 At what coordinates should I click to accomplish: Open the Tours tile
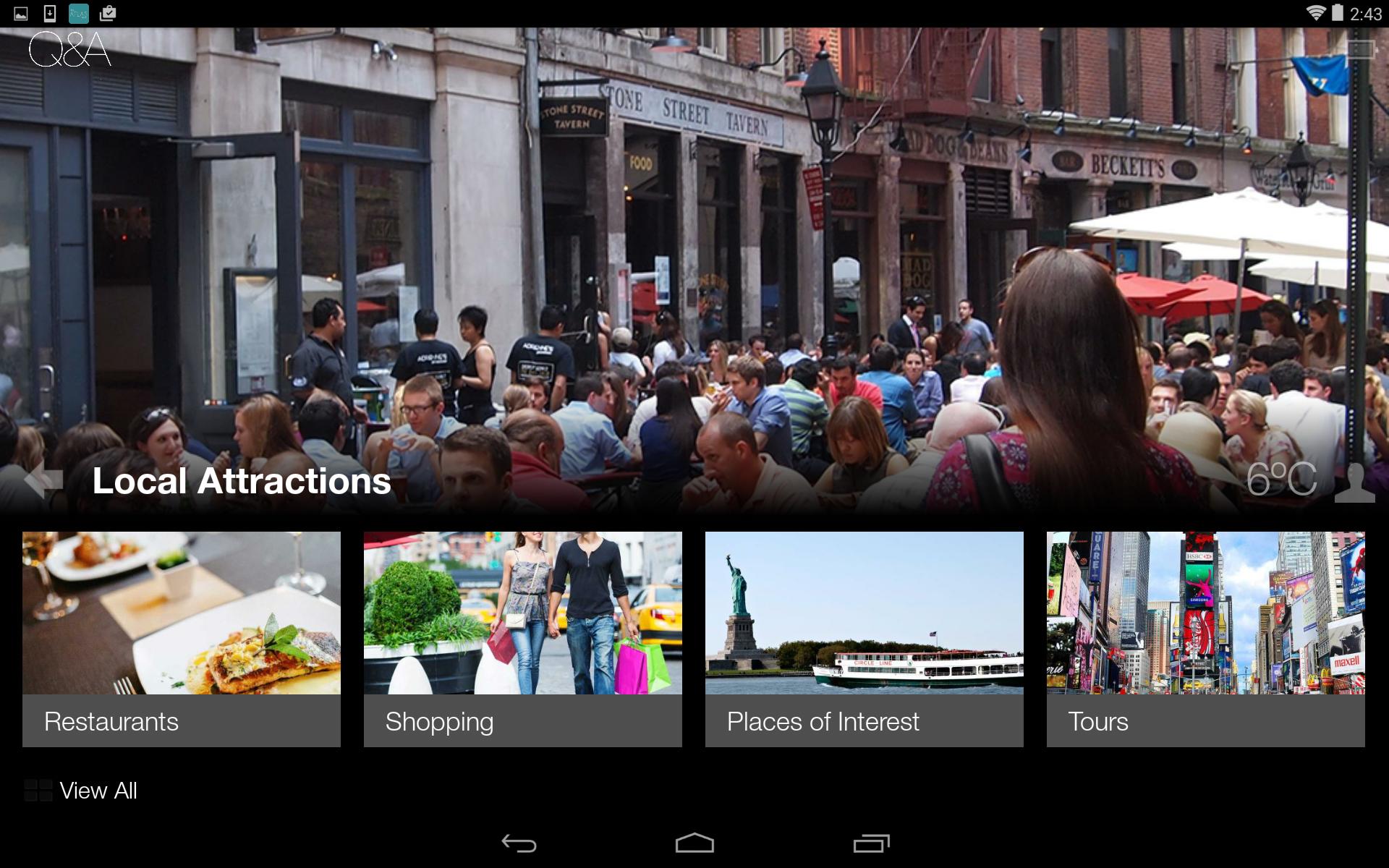point(1206,639)
